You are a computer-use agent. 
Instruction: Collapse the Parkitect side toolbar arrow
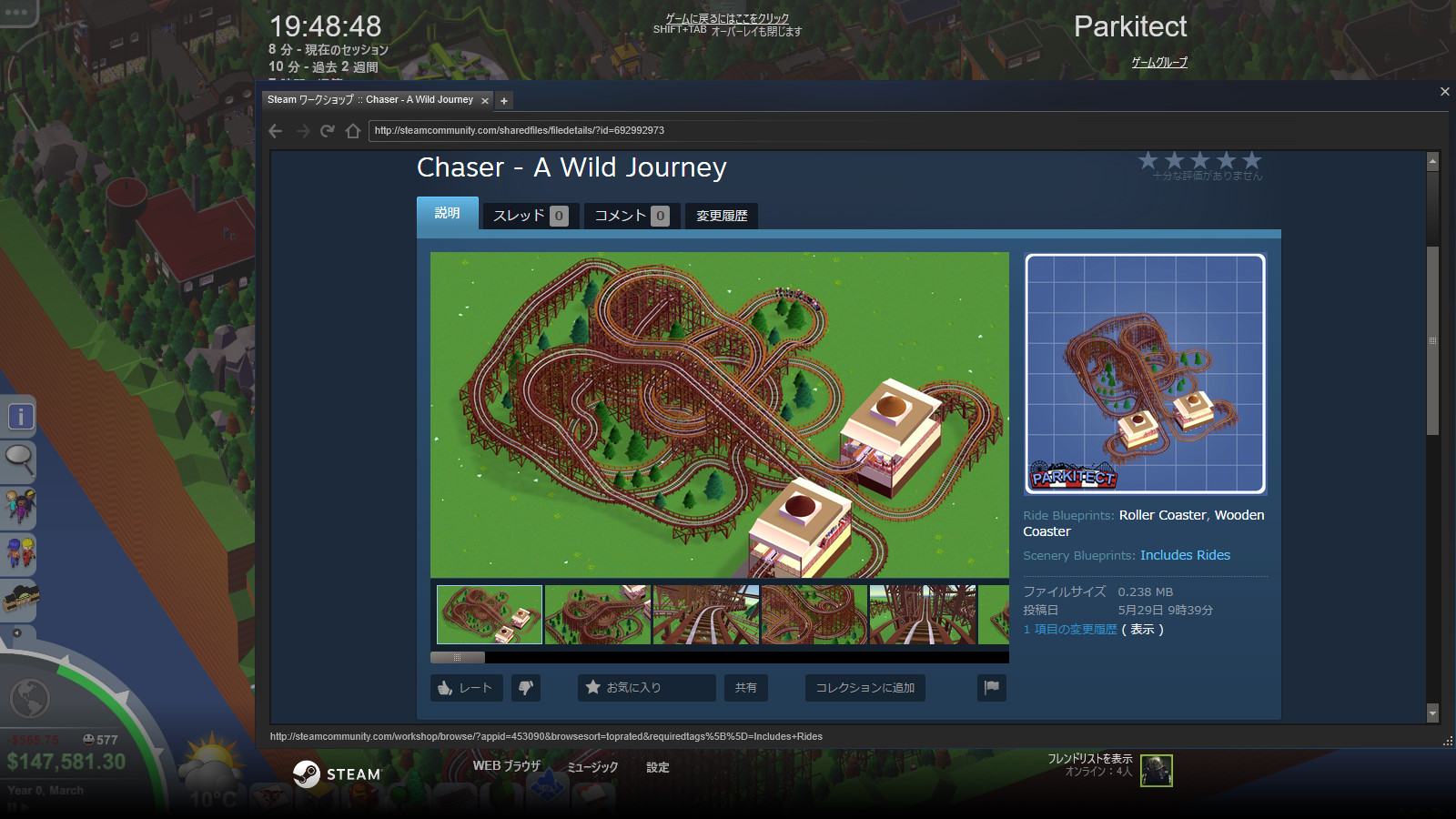[16, 632]
